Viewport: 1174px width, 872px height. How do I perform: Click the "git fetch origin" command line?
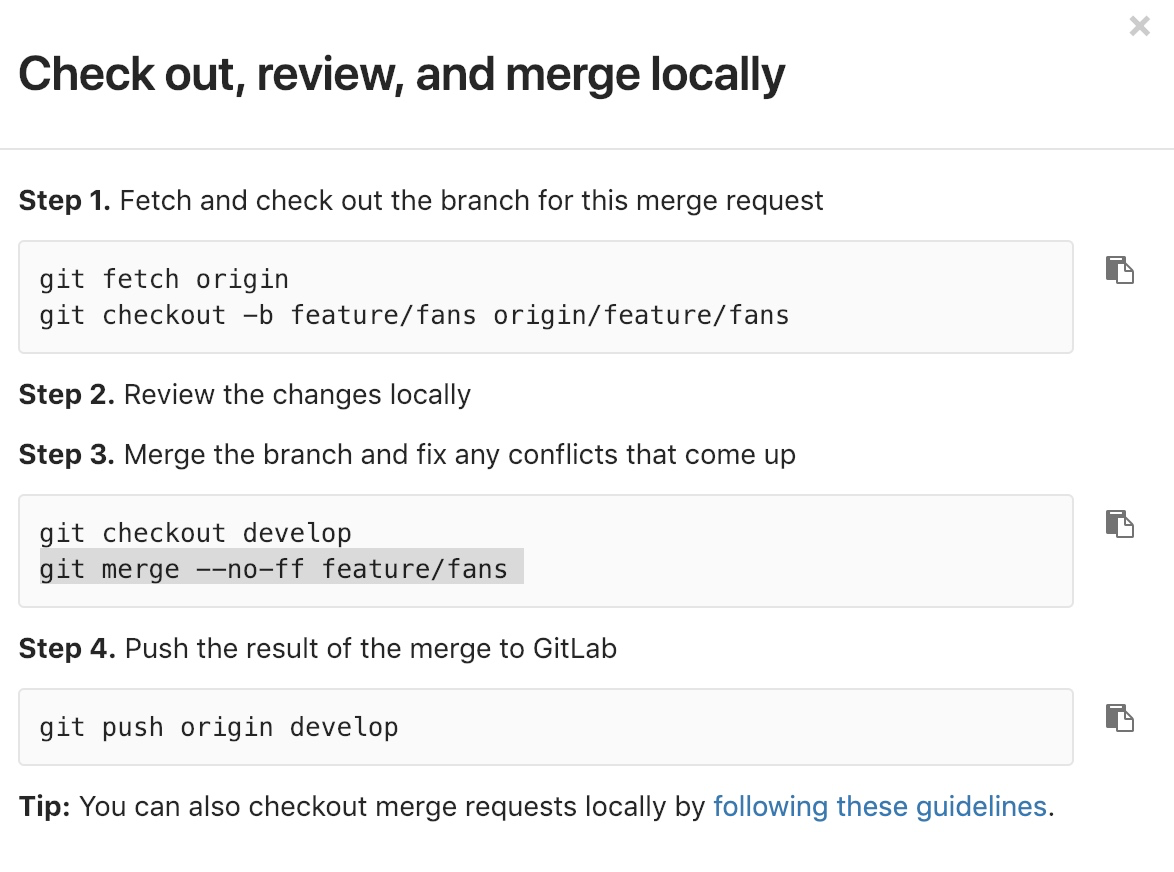click(x=164, y=279)
